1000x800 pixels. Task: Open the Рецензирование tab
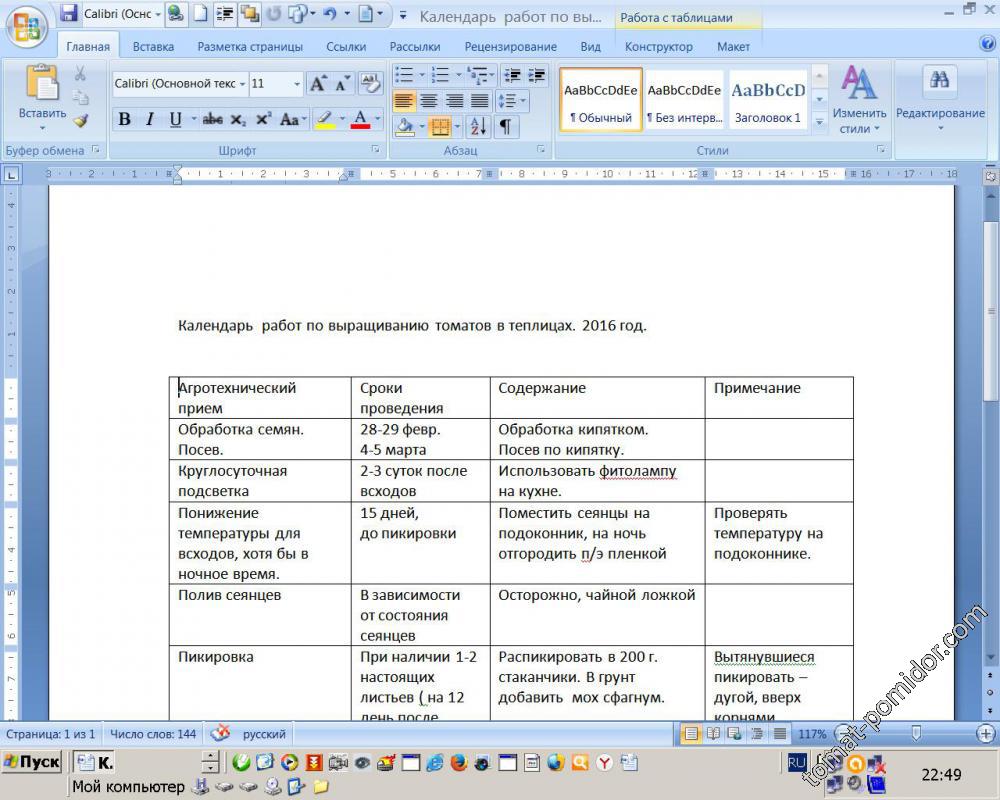(x=511, y=47)
